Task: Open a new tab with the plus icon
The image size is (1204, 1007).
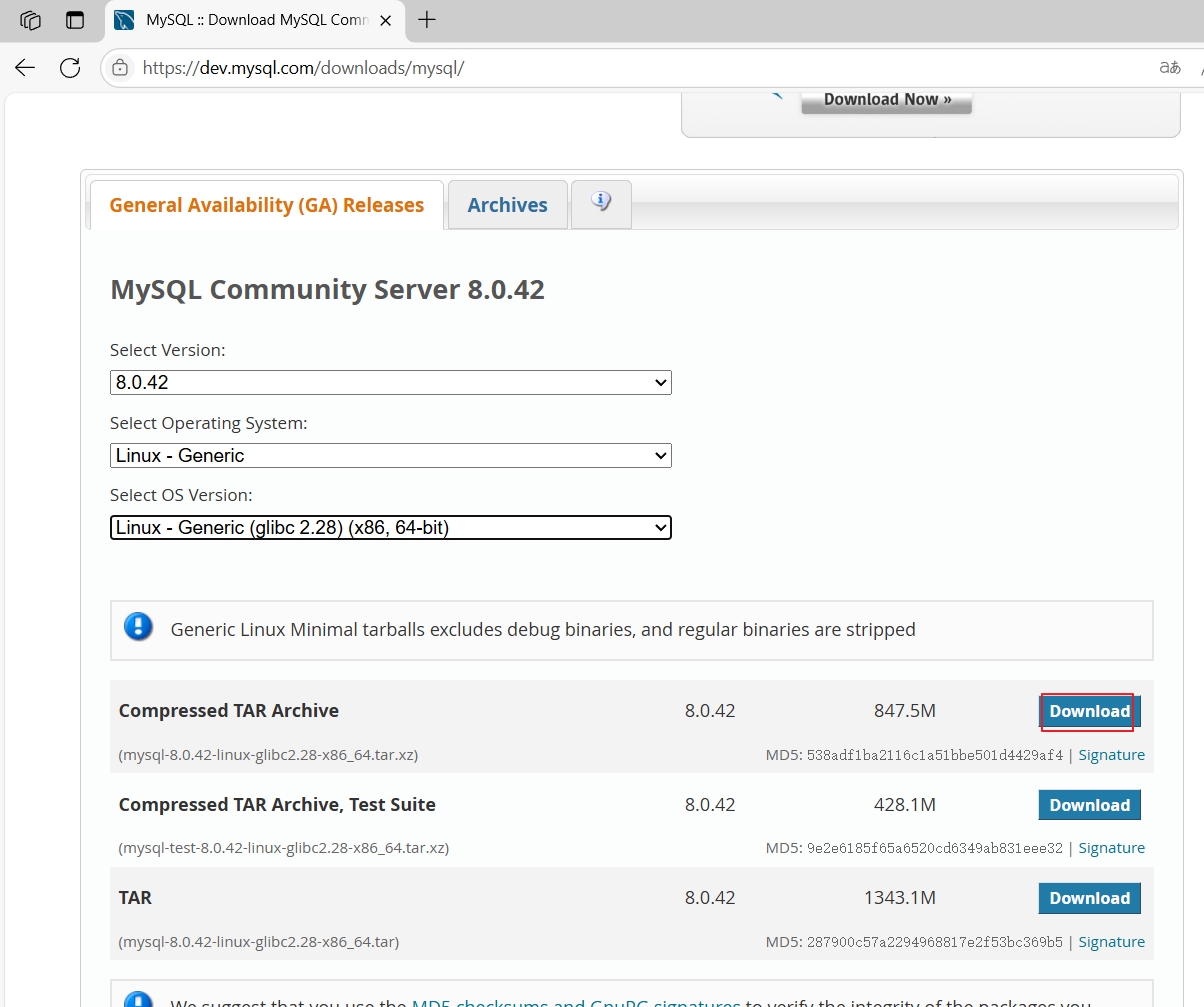Action: (x=427, y=20)
